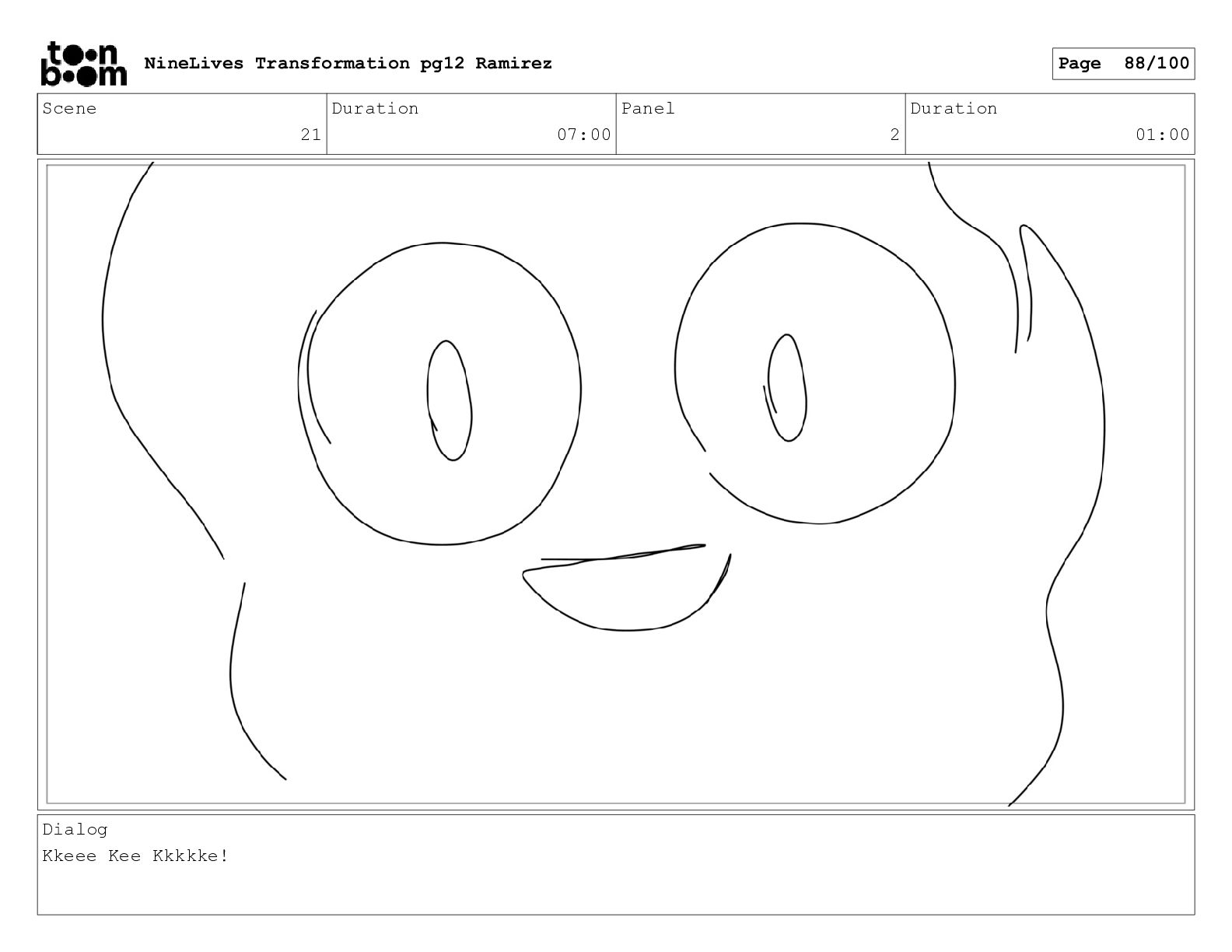Select the scene duration '07:00'
This screenshot has width=1232, height=952.
point(583,135)
